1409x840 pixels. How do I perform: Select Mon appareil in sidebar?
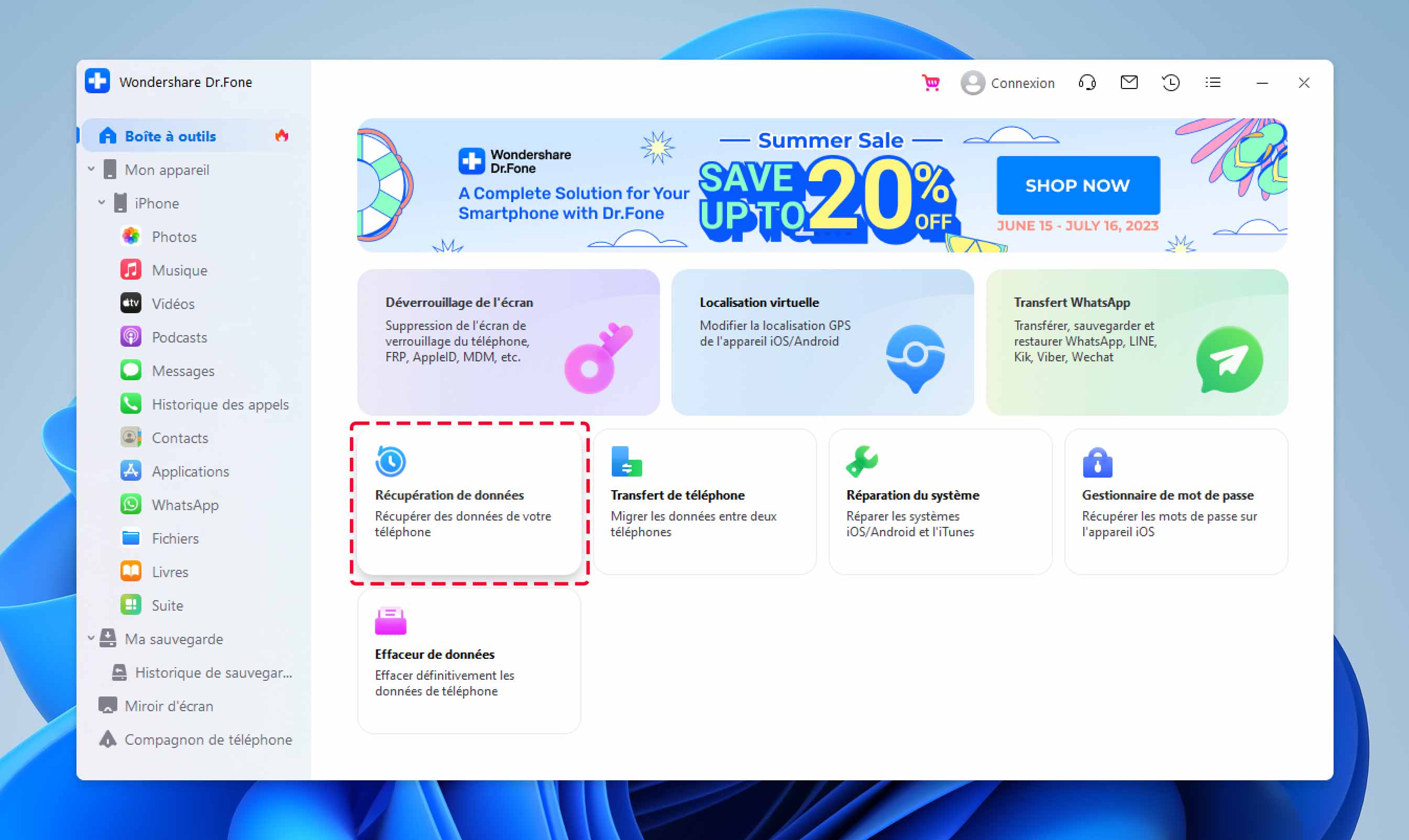[167, 170]
